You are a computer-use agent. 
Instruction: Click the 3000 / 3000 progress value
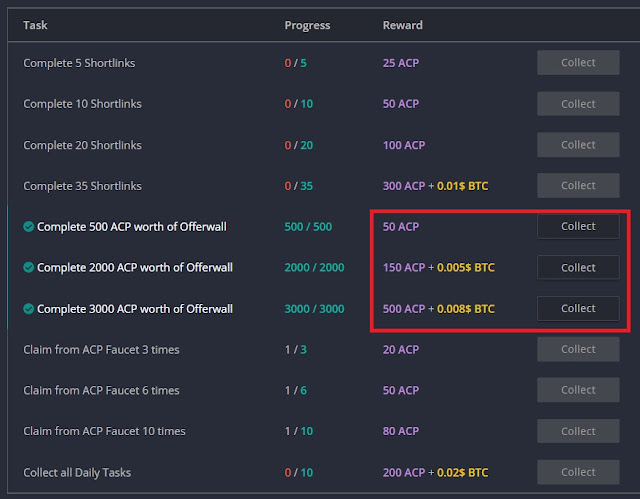pos(314,309)
